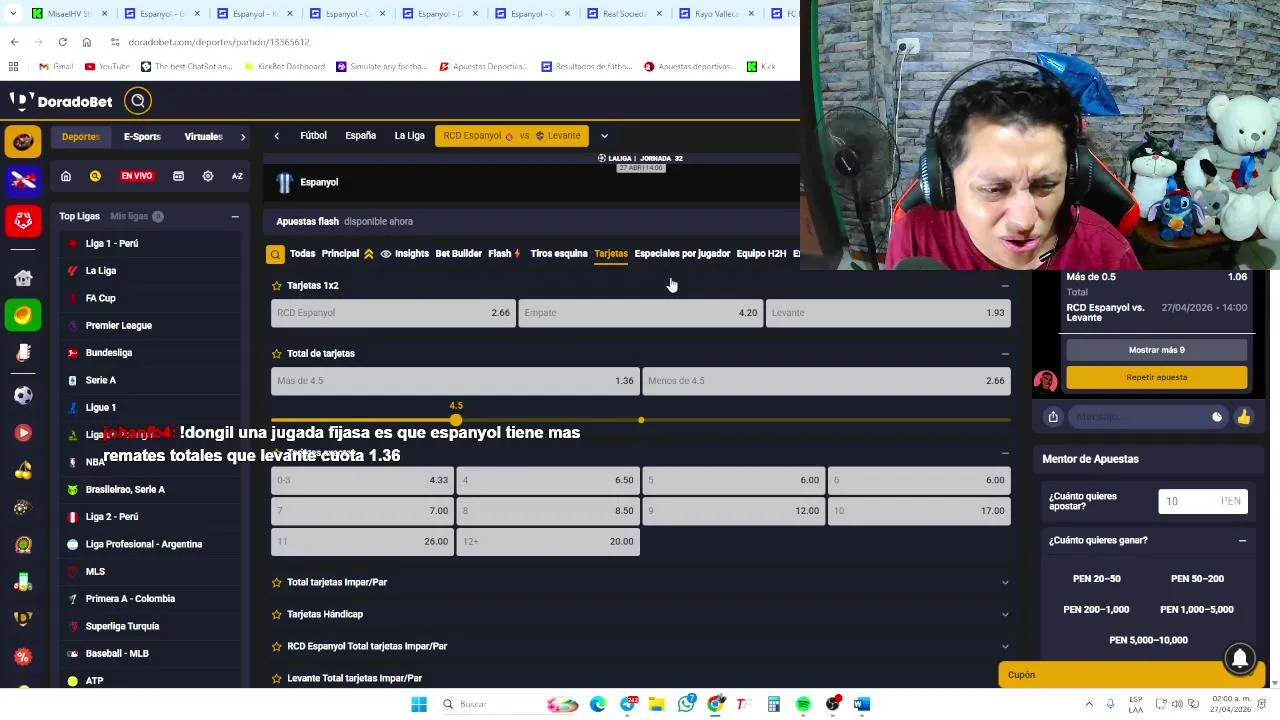Click the Windows Start button

pyautogui.click(x=419, y=704)
